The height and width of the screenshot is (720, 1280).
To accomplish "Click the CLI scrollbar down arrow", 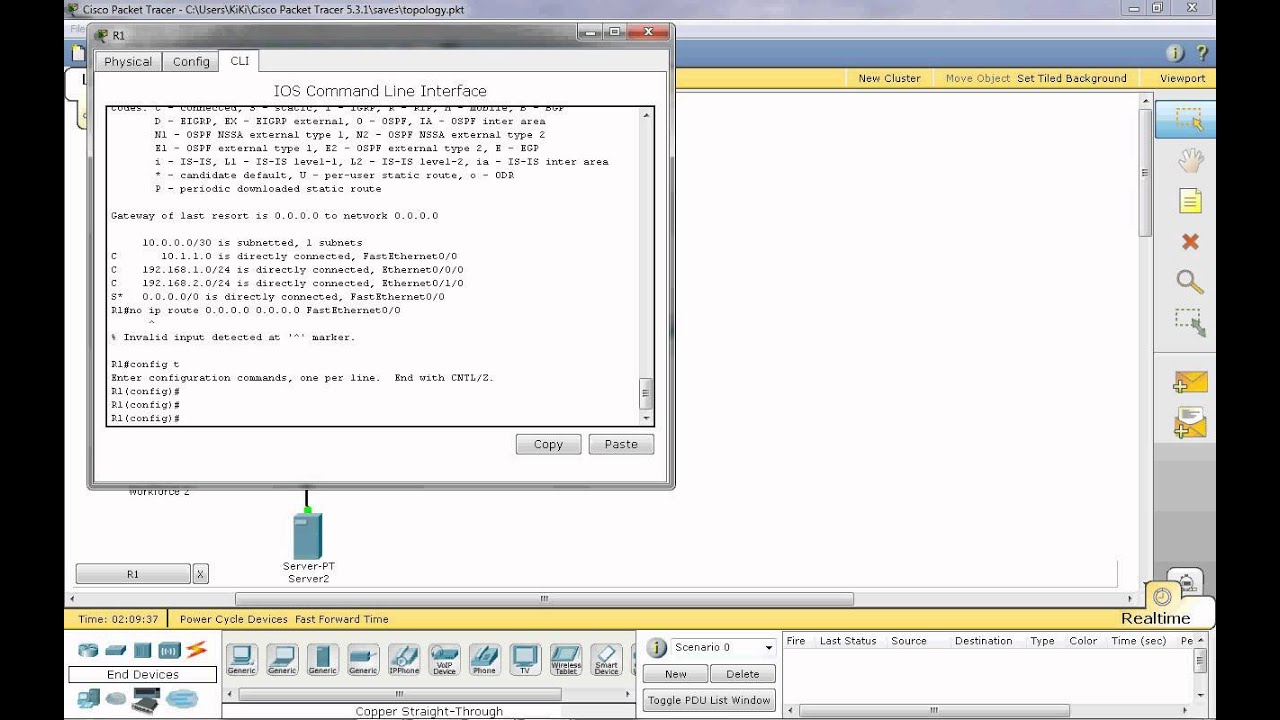I will pos(646,418).
